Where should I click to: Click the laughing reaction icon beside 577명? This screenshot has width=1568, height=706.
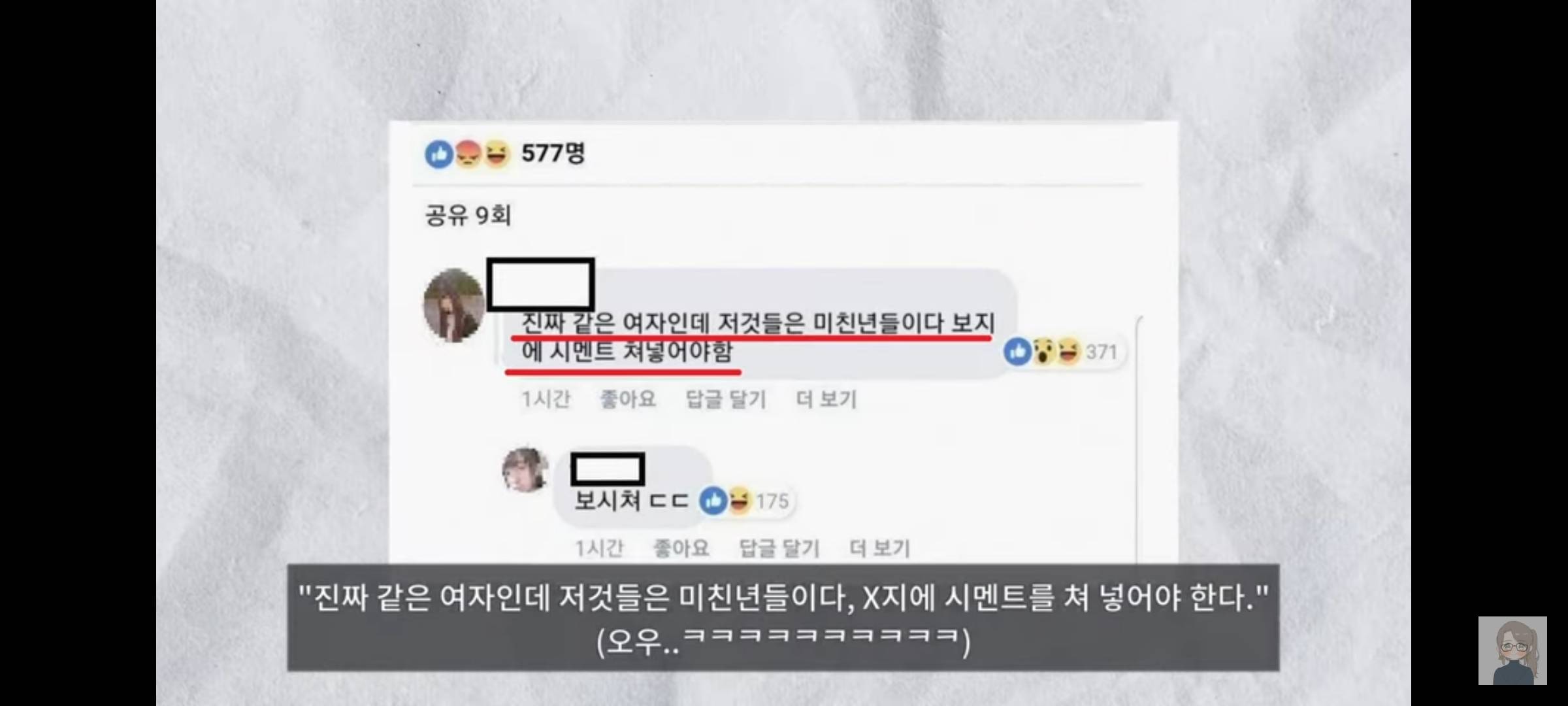(x=496, y=155)
